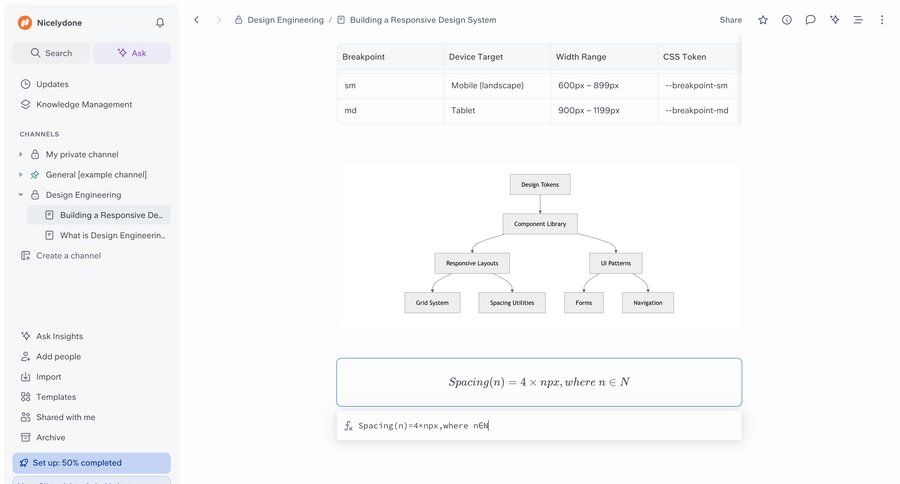The image size is (900, 484).
Task: Click the AI sparkle icon in header
Action: [x=834, y=20]
